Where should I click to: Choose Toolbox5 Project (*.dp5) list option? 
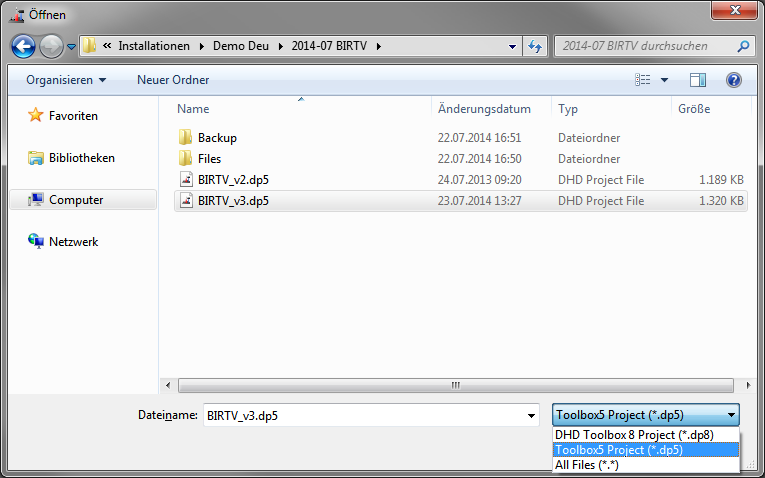(x=646, y=450)
